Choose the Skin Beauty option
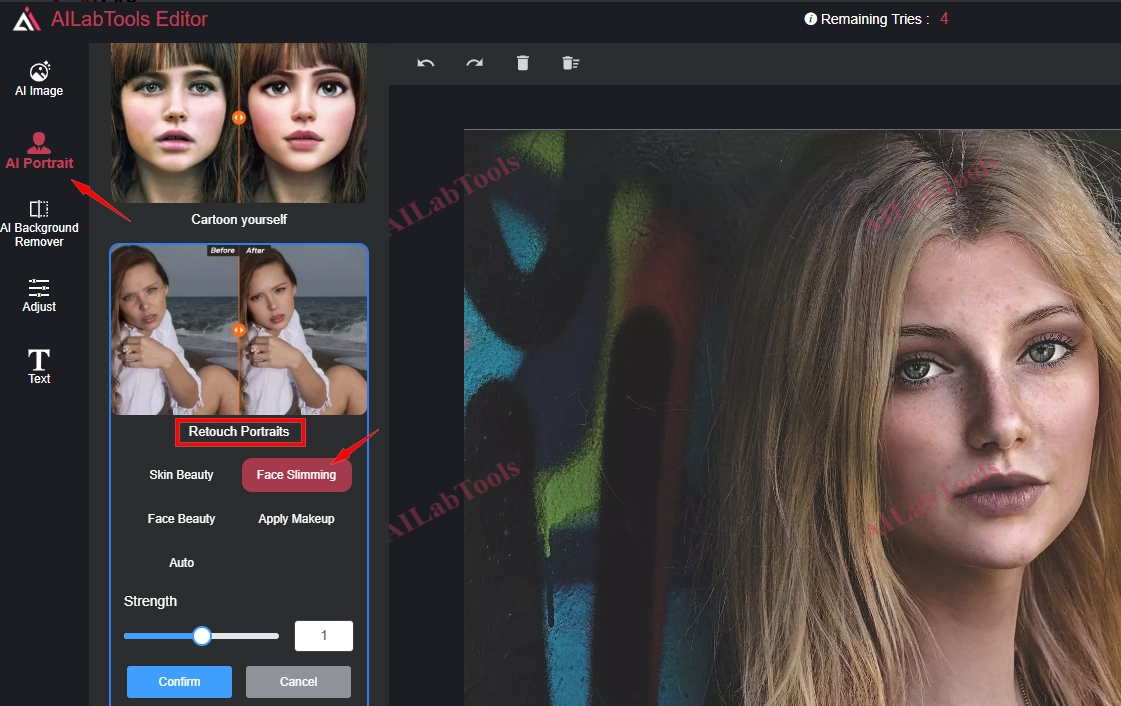Screen dimensions: 1121x706 click(181, 475)
